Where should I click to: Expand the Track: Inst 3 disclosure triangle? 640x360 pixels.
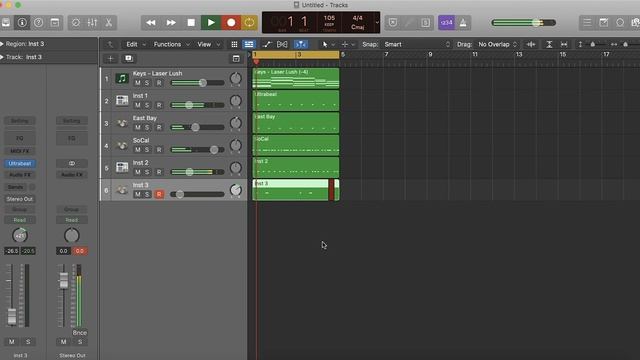pyautogui.click(x=2, y=57)
